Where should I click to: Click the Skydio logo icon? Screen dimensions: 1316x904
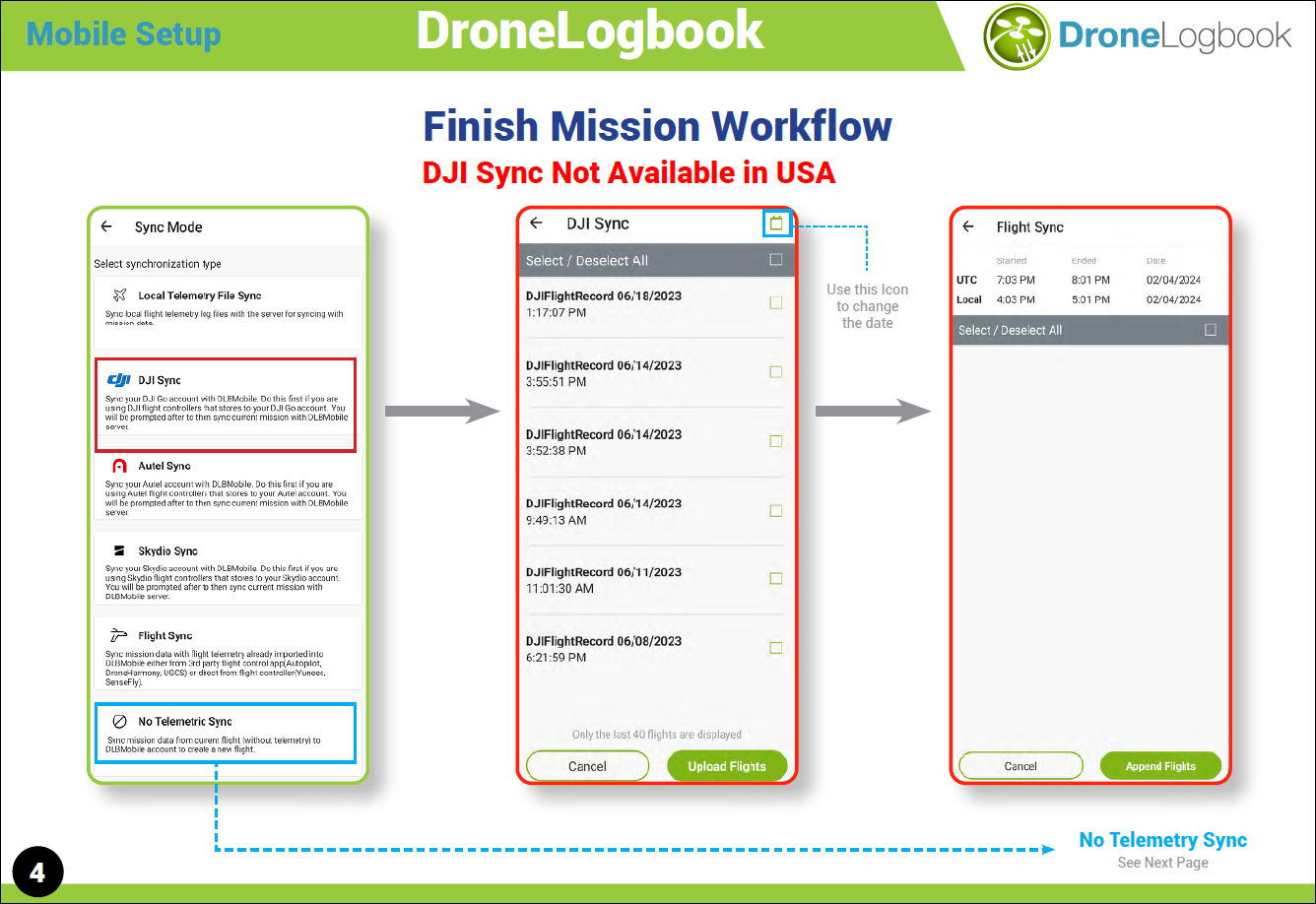click(x=119, y=551)
